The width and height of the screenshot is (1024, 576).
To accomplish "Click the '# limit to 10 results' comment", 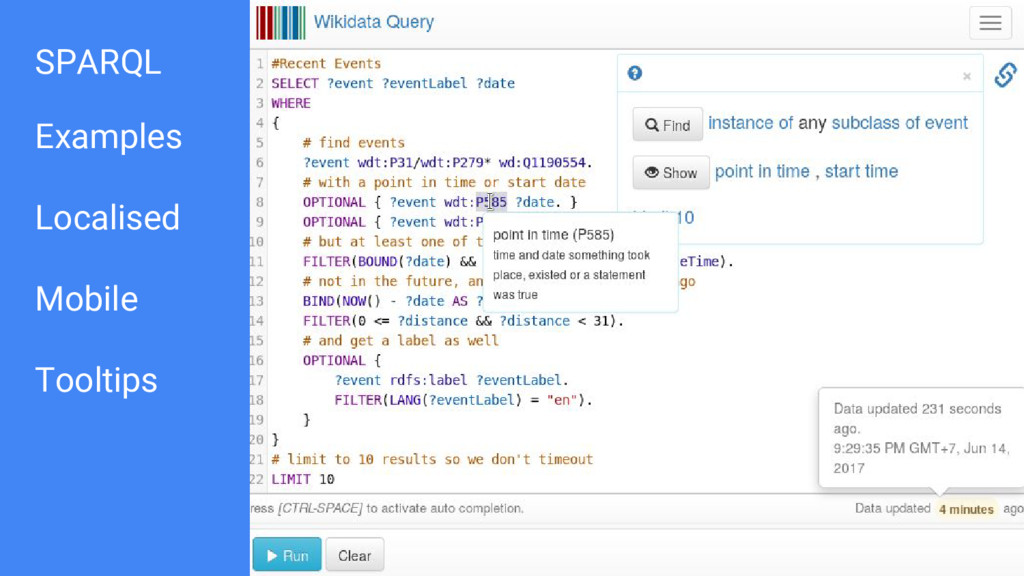I will (x=432, y=459).
